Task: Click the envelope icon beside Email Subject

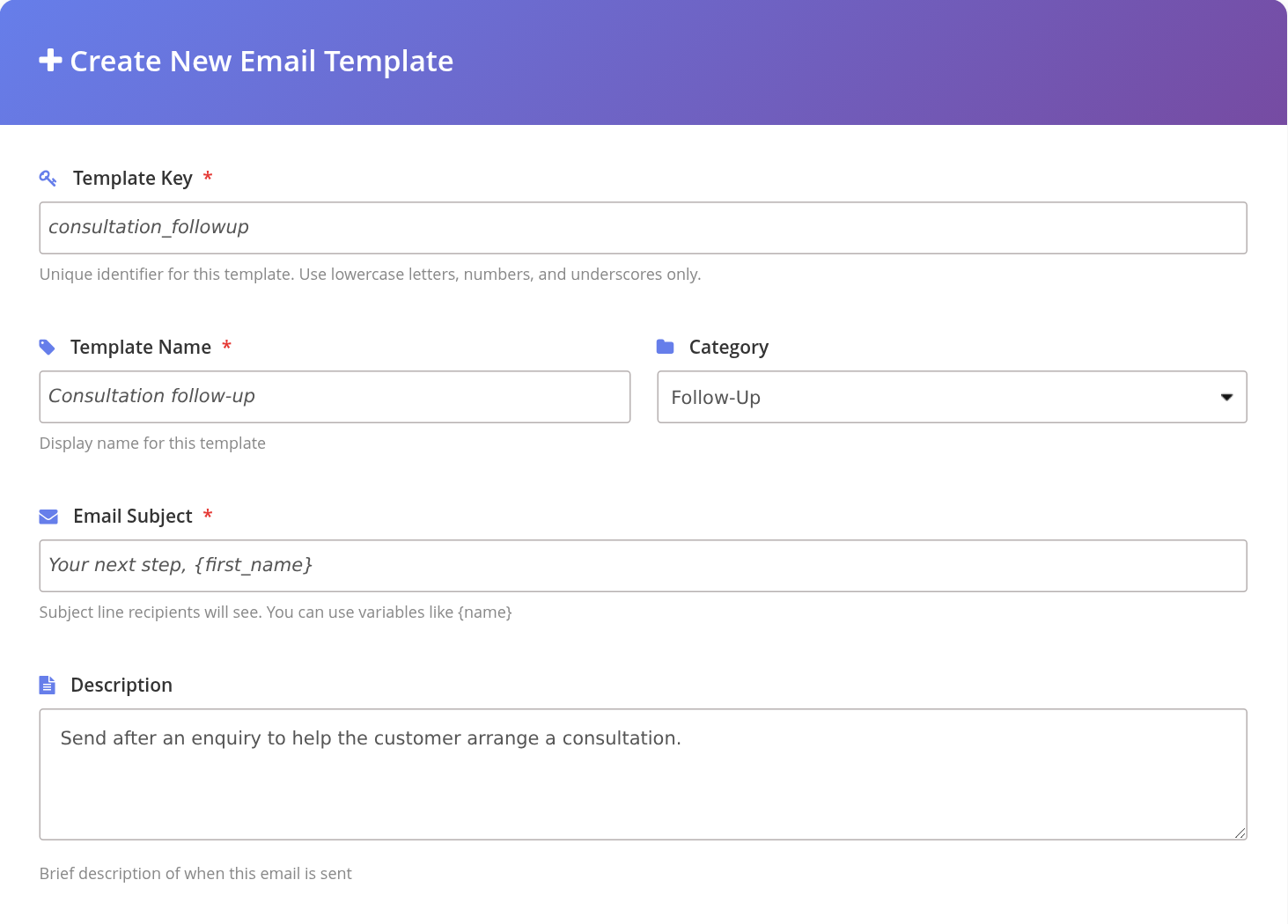Action: click(x=48, y=517)
